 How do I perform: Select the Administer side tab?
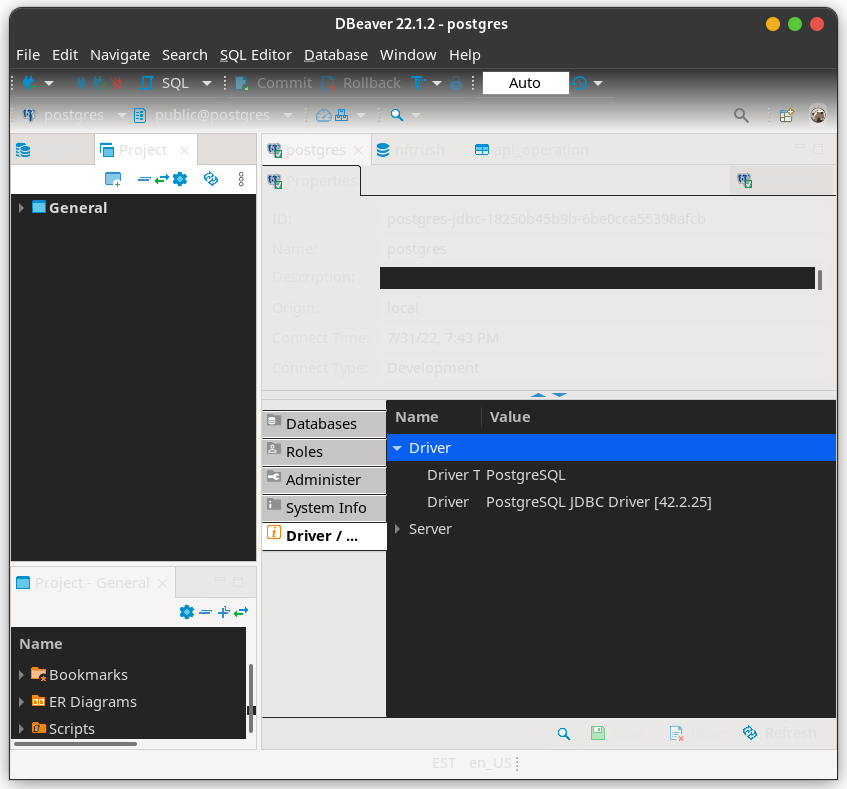click(x=324, y=480)
